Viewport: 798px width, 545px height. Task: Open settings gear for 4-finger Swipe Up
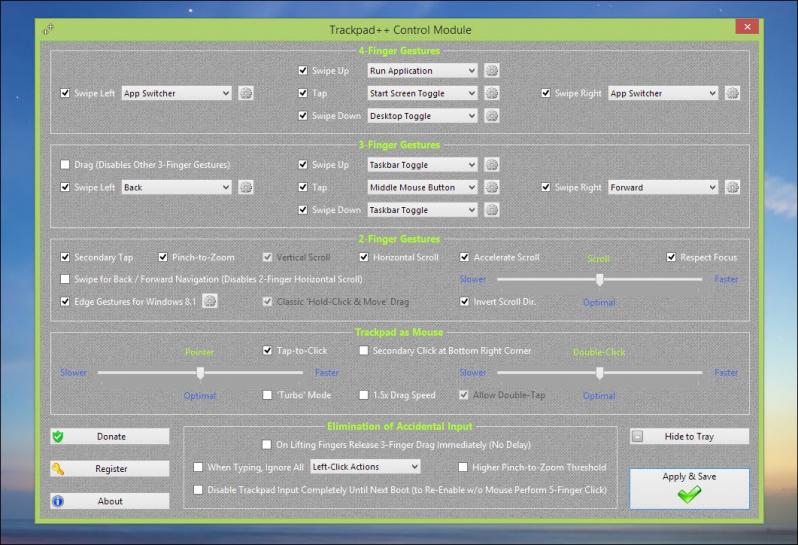(x=491, y=71)
